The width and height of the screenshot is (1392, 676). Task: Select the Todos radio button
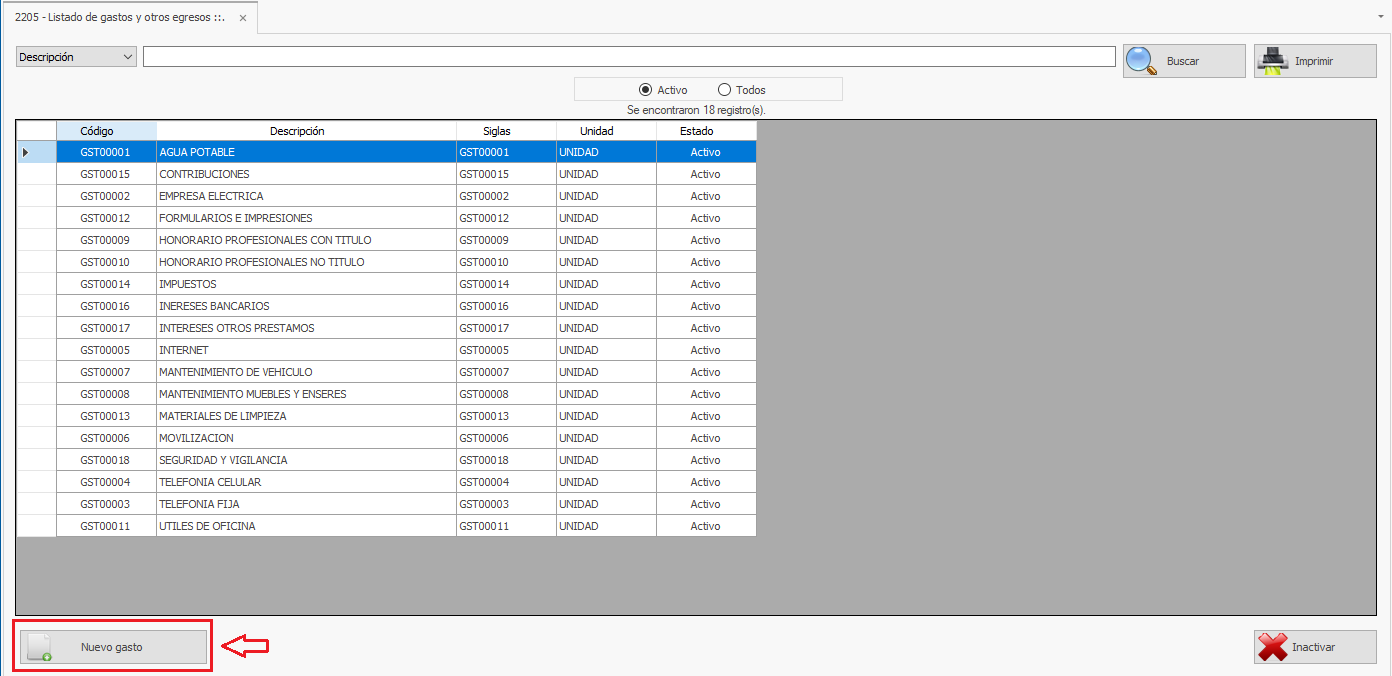tap(724, 90)
